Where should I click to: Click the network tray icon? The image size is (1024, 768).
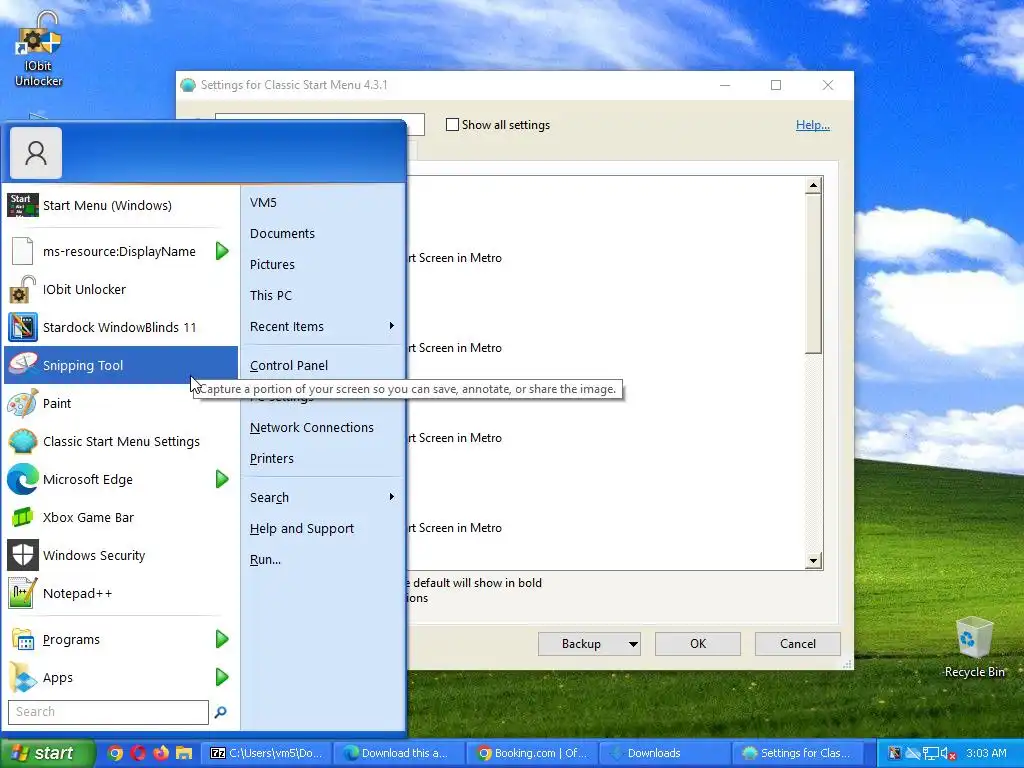(931, 754)
